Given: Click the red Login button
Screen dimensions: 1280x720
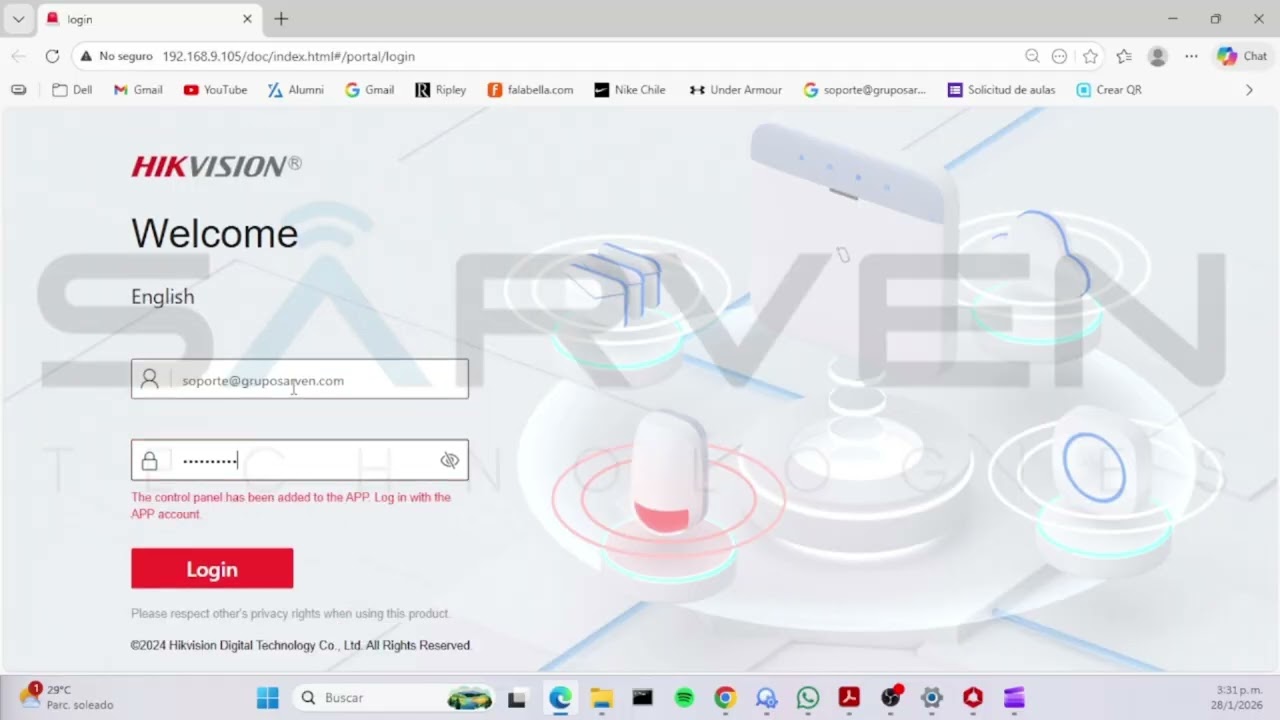Looking at the screenshot, I should (212, 568).
